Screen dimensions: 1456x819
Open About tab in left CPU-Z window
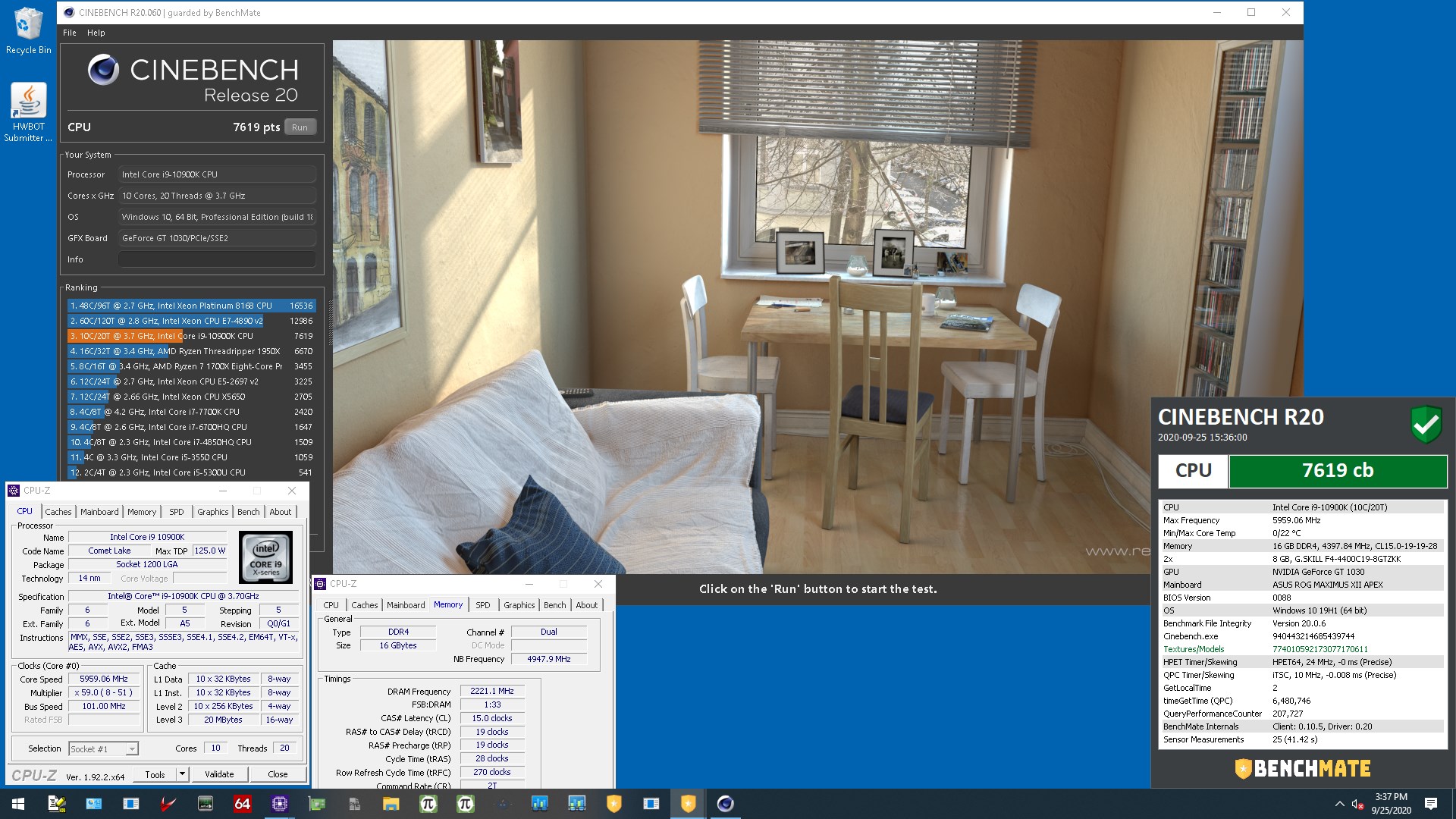click(281, 512)
